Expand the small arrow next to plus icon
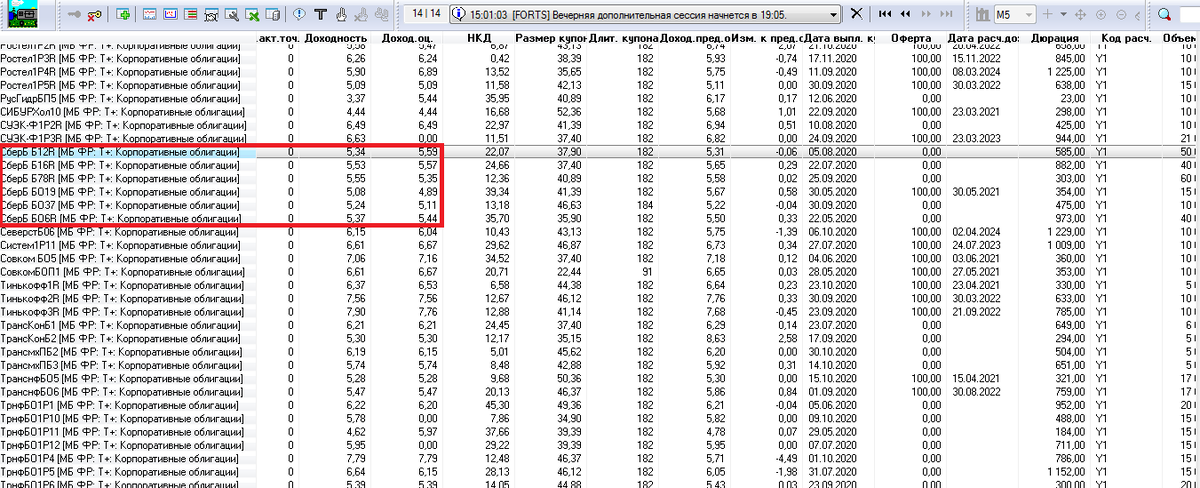 click(x=1063, y=15)
